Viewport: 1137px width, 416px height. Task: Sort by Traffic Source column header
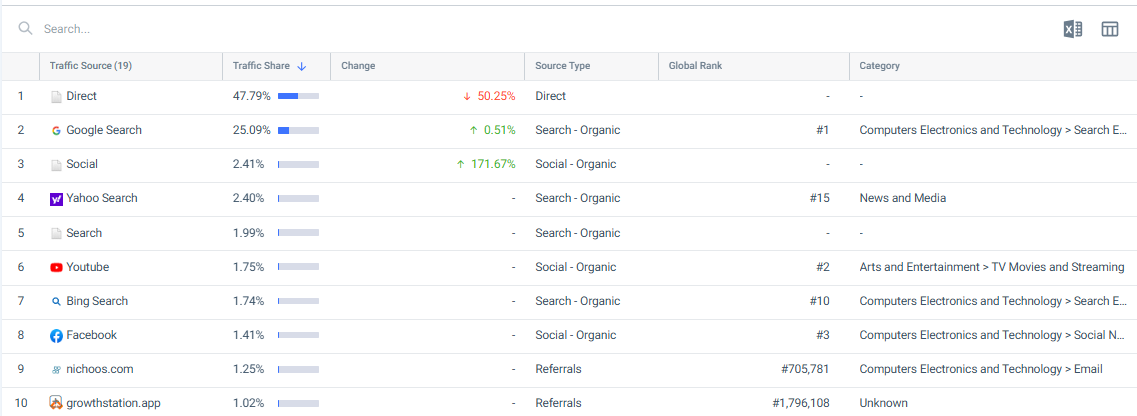point(91,66)
